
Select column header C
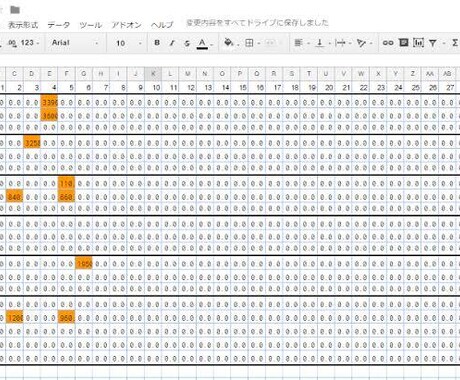coord(15,74)
